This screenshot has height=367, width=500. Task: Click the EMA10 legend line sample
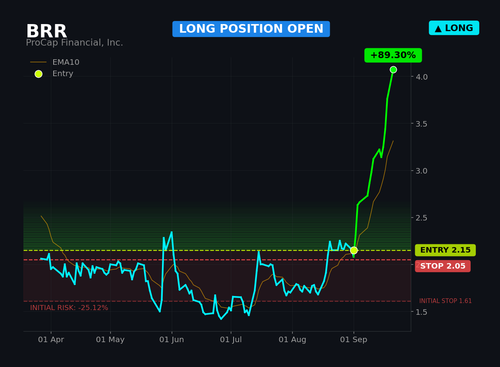pyautogui.click(x=38, y=62)
